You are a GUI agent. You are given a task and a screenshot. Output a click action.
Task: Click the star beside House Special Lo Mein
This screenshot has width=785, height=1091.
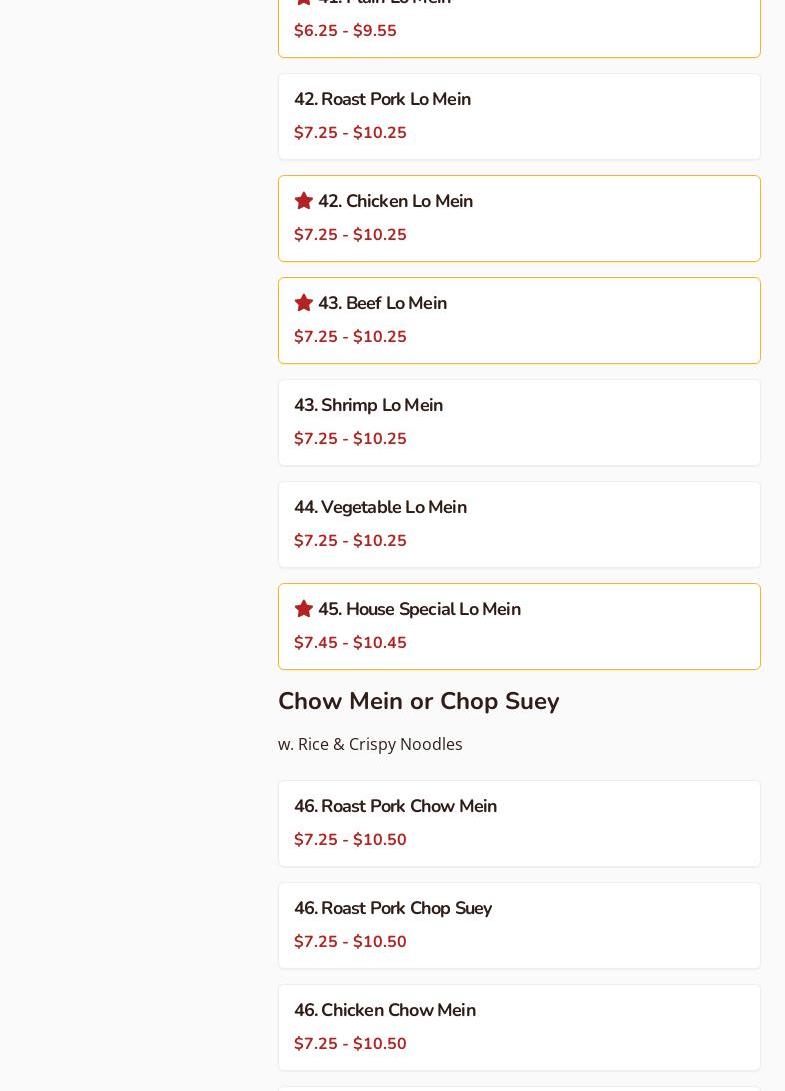pyautogui.click(x=304, y=609)
